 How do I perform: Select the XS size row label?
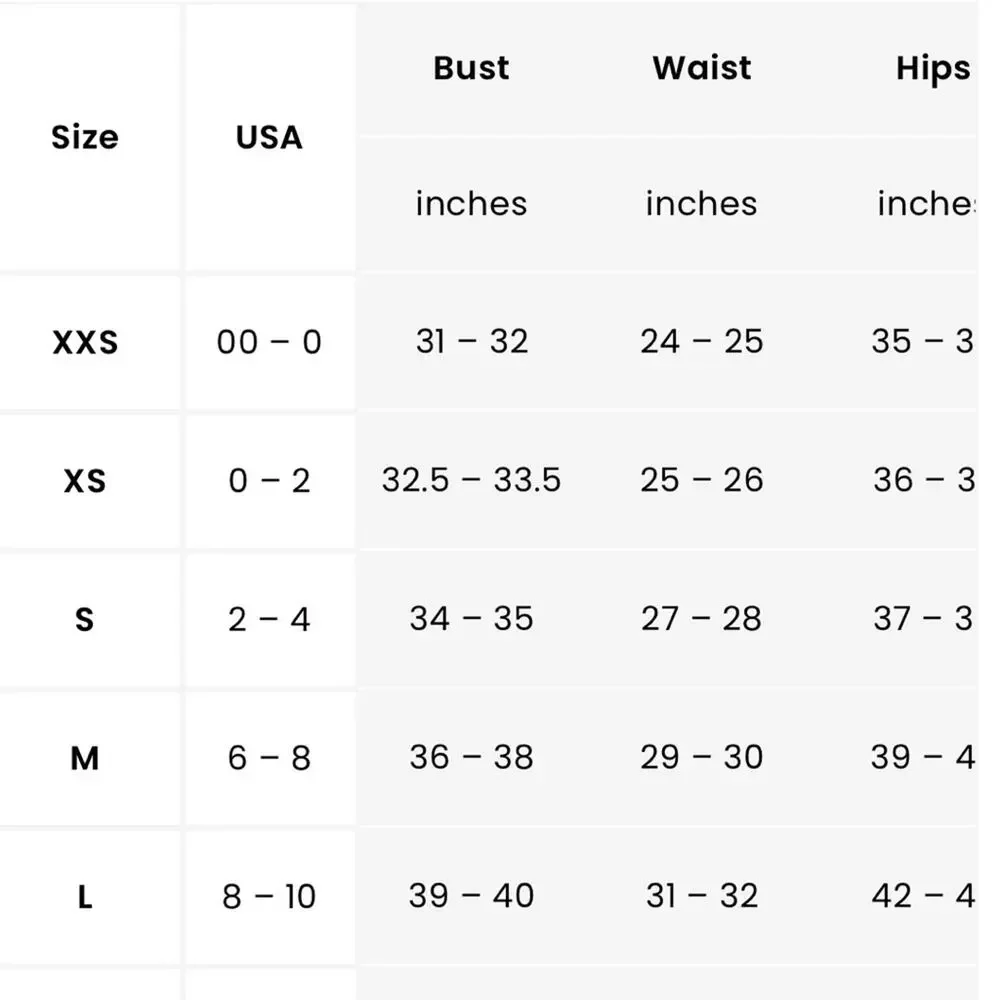(x=85, y=481)
